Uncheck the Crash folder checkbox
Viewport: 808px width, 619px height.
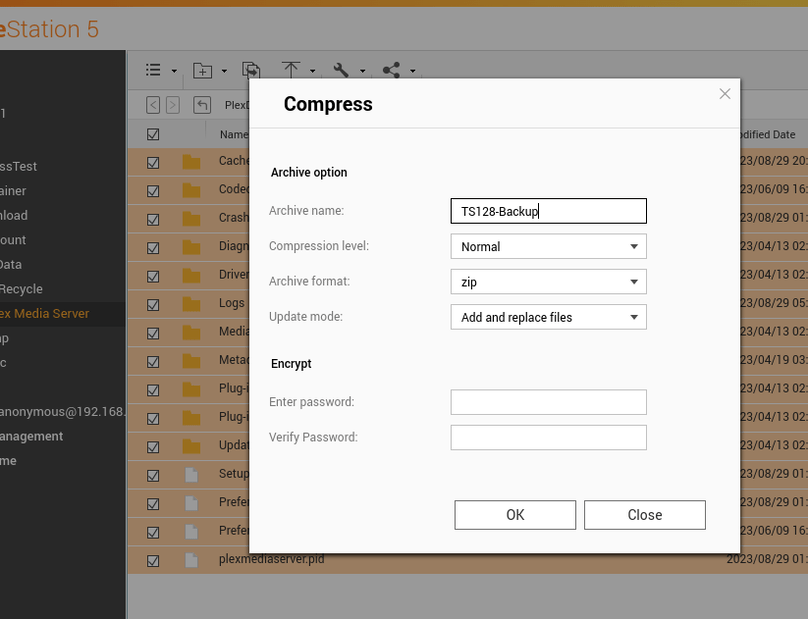tap(153, 220)
